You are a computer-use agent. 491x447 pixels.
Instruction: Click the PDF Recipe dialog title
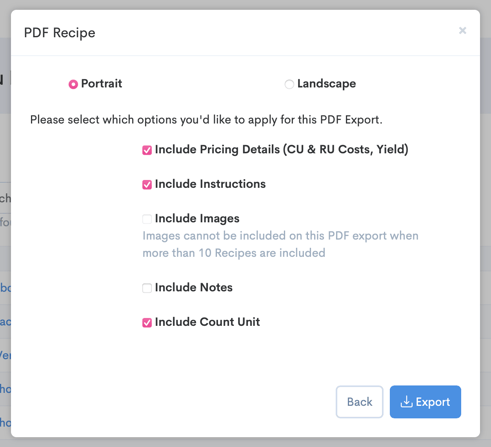[x=60, y=33]
